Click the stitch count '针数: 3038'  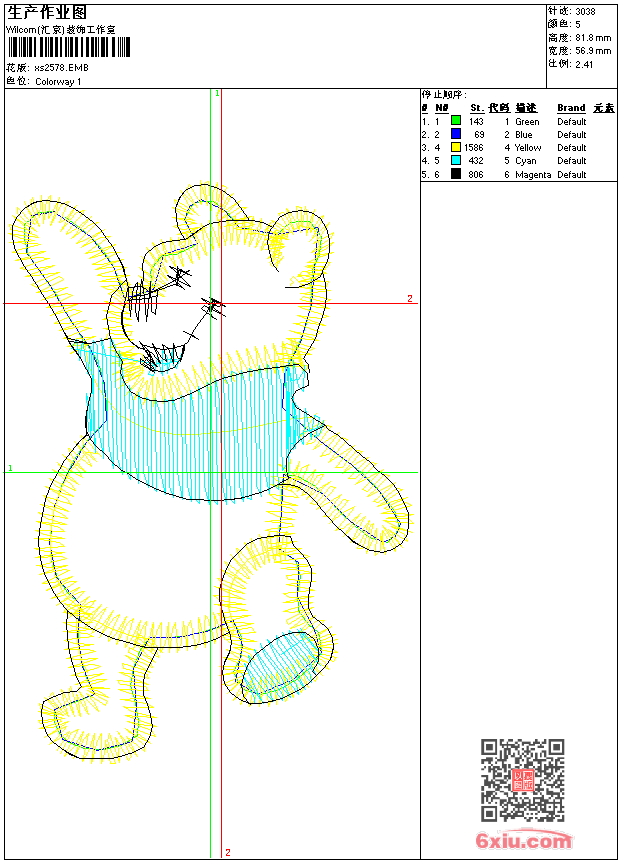(571, 11)
